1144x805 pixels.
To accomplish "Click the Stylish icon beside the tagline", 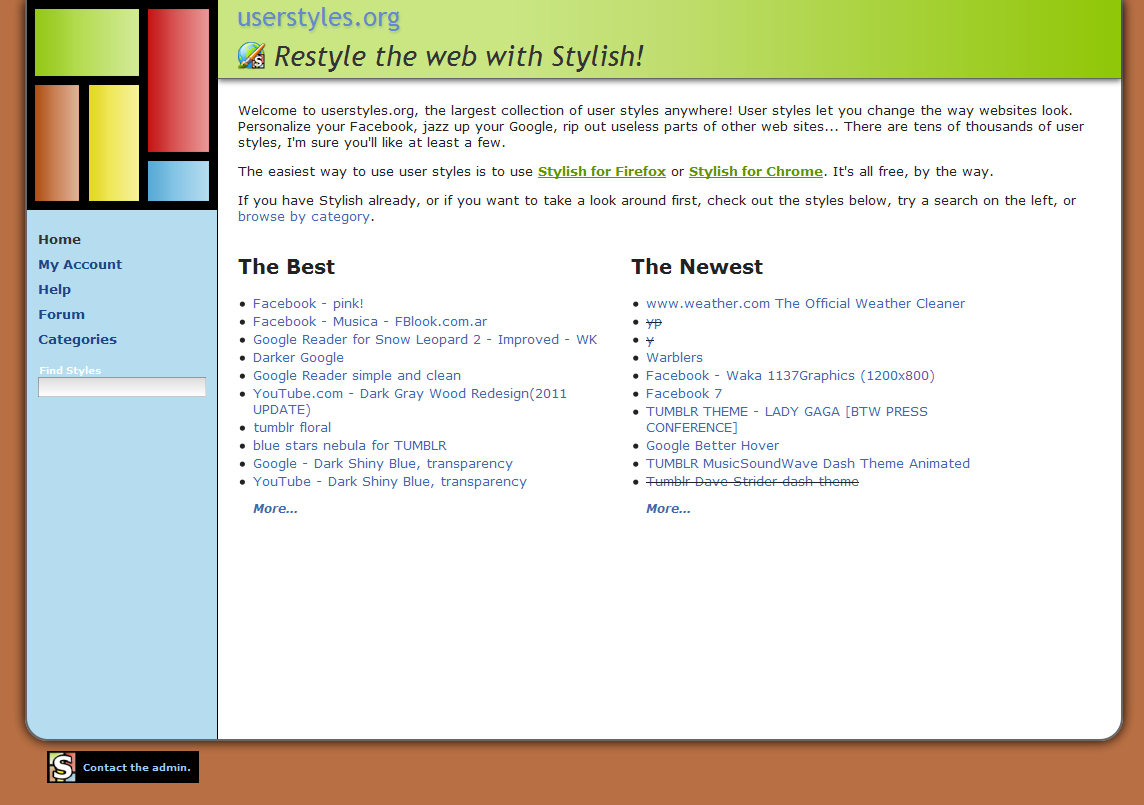I will tap(252, 56).
